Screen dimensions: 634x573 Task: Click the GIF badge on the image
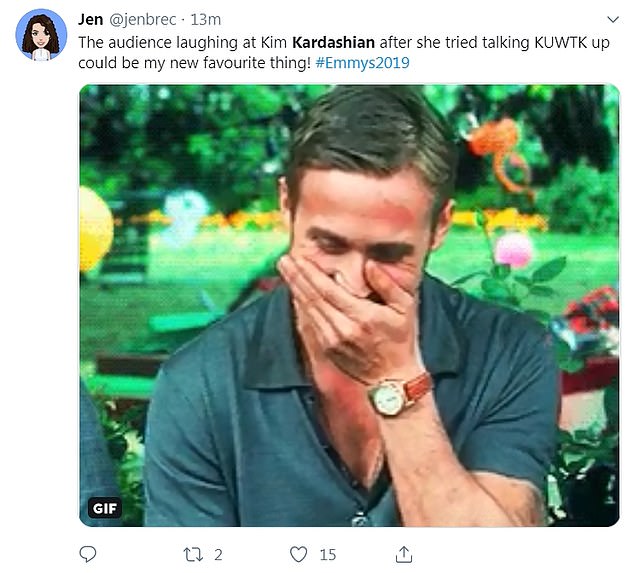pyautogui.click(x=105, y=508)
